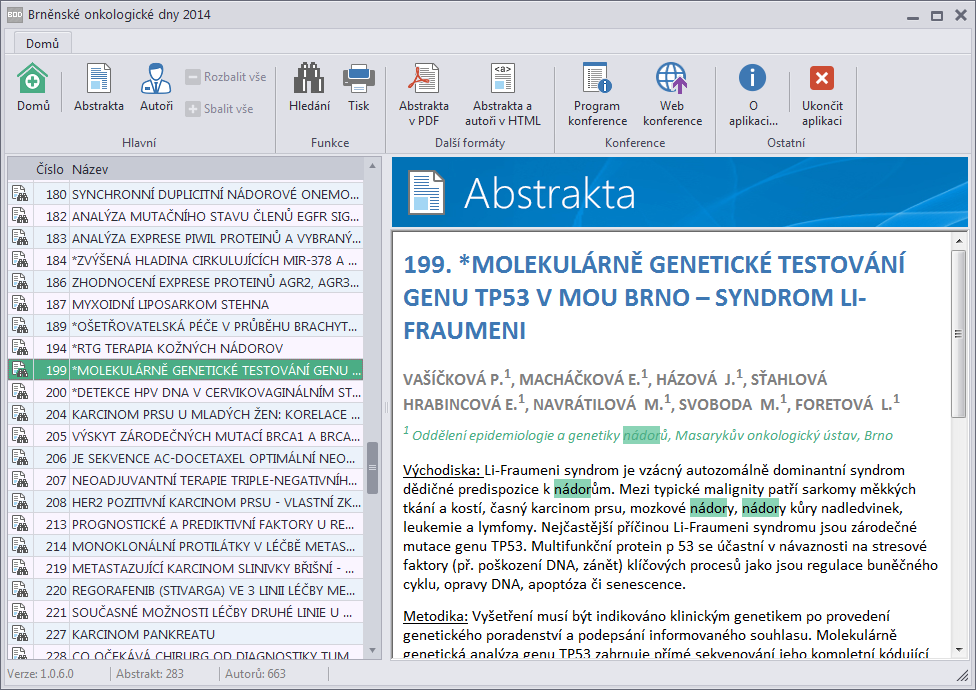This screenshot has width=976, height=690.
Task: Select abstract 205 Výskyt zárodečných mutací
Action: tap(185, 436)
